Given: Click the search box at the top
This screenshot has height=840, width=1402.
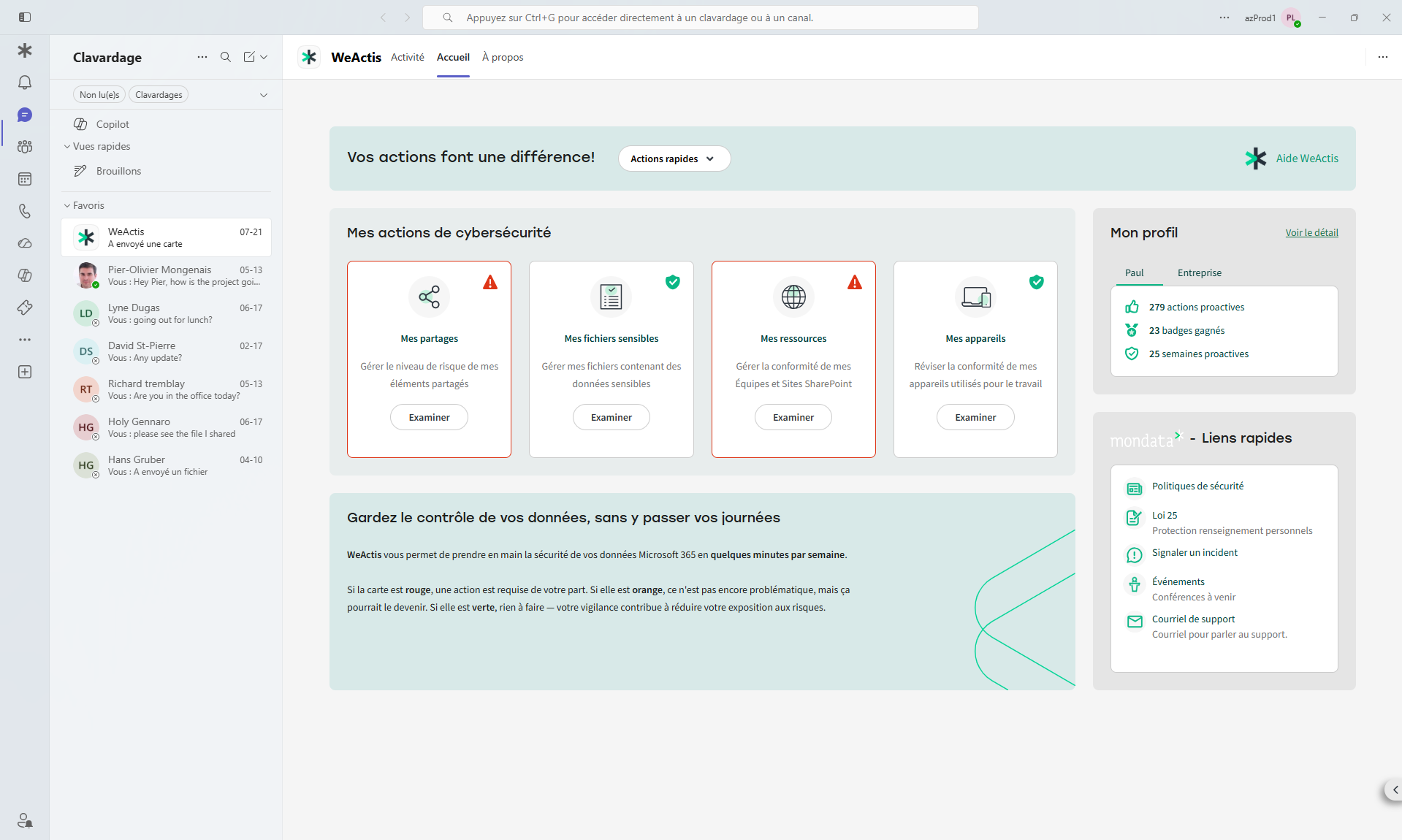Looking at the screenshot, I should click(700, 18).
